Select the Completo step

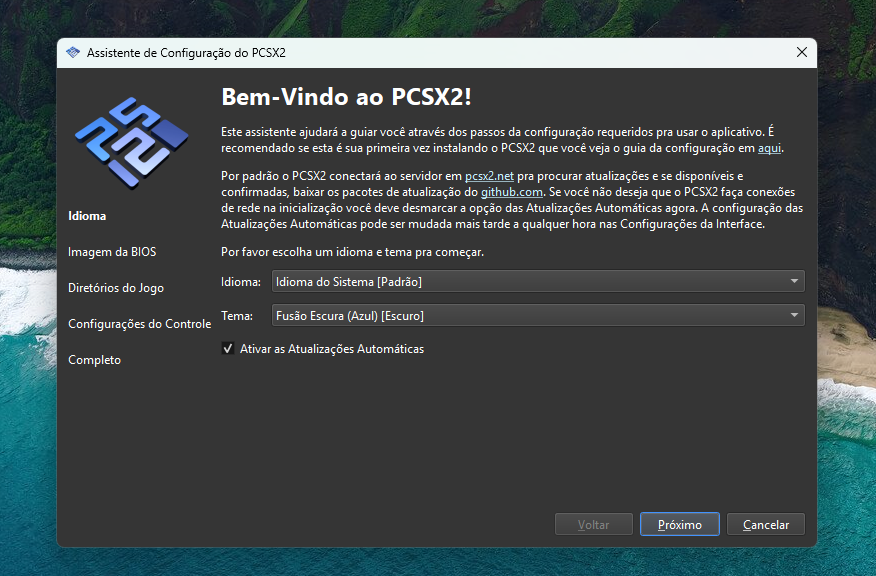coord(94,360)
